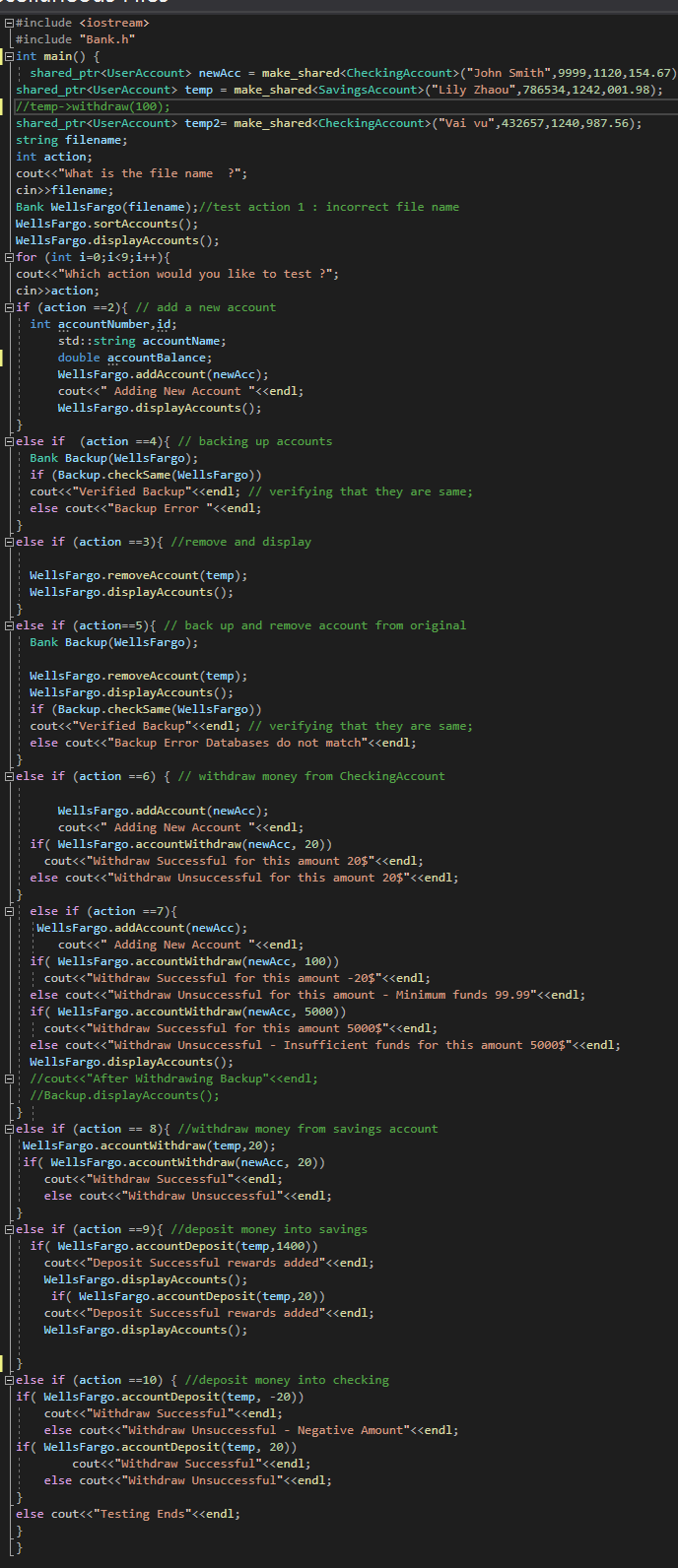
Task: Collapse the else if (action ==9) block
Action: coord(8,1229)
